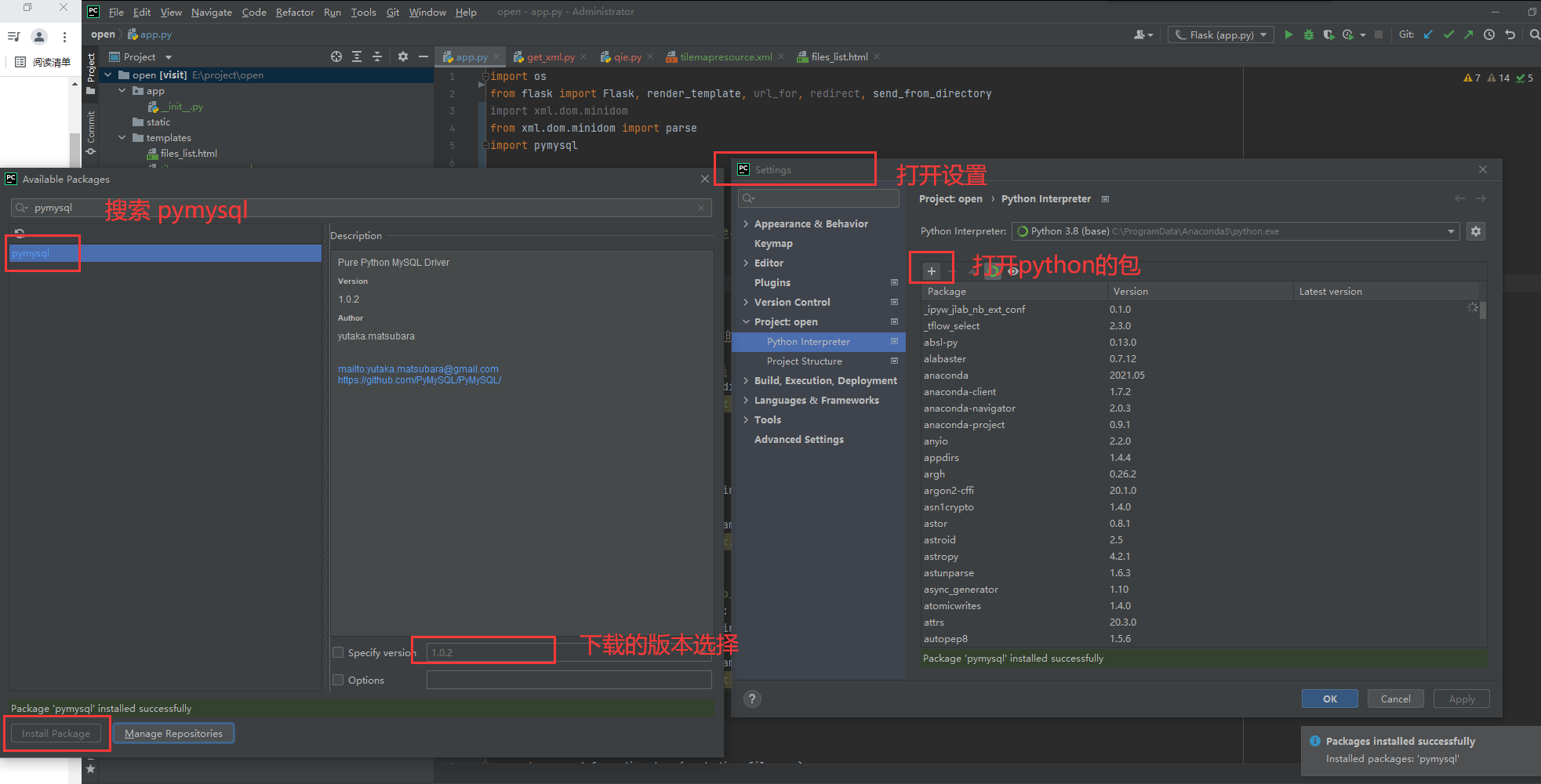The height and width of the screenshot is (784, 1541).
Task: Expand Languages & Frameworks settings
Action: (746, 400)
